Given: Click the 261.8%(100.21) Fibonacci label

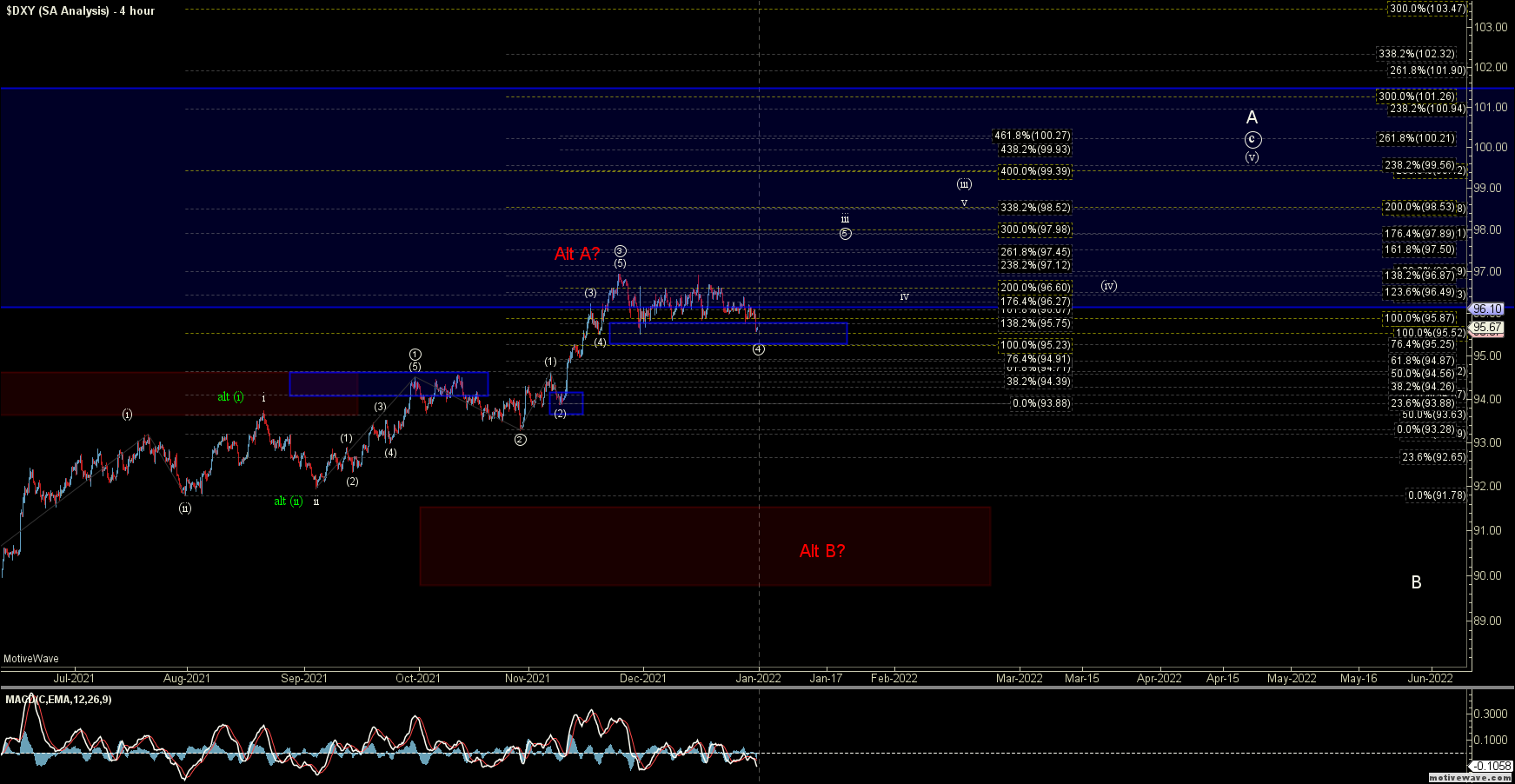Looking at the screenshot, I should 1416,138.
